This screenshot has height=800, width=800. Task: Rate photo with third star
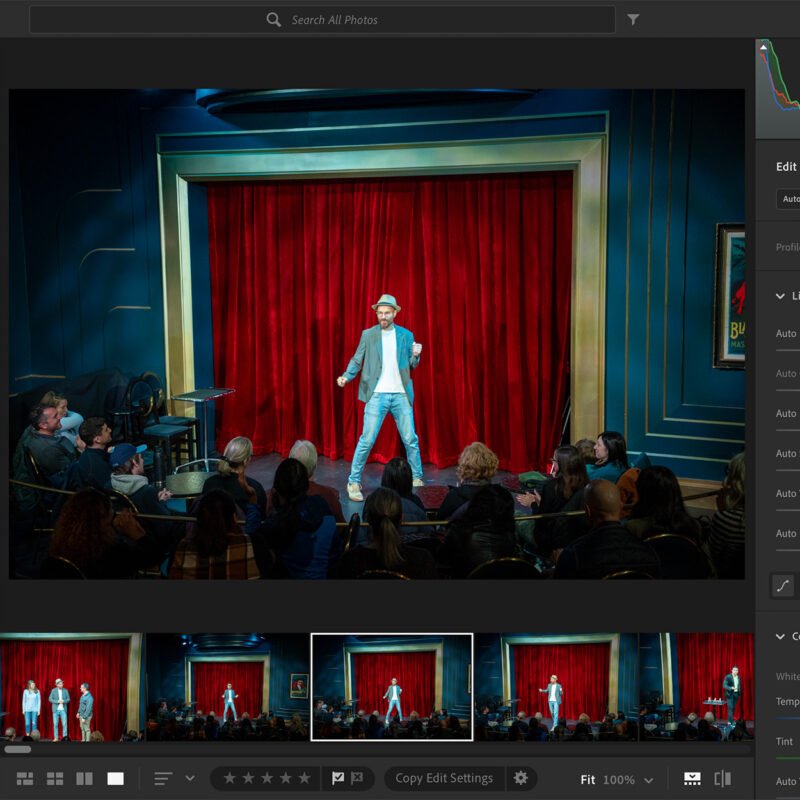pyautogui.click(x=267, y=778)
